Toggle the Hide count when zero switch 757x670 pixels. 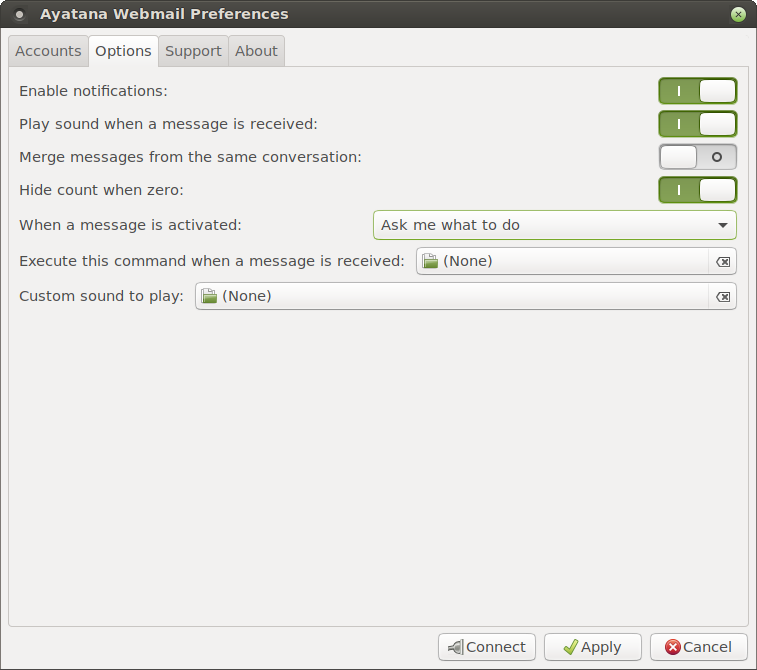(x=698, y=190)
